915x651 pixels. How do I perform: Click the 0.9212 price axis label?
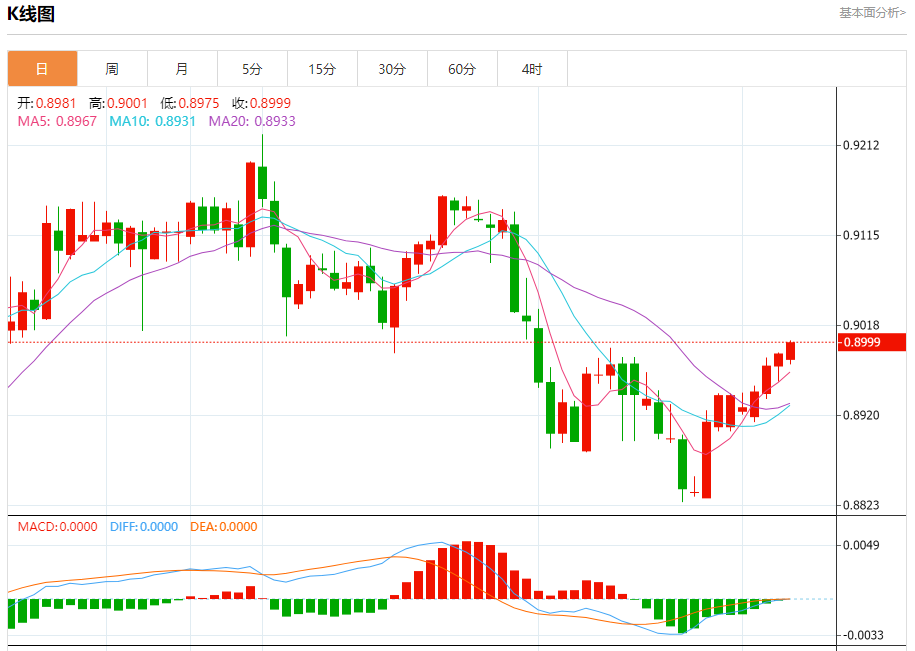[x=861, y=145]
